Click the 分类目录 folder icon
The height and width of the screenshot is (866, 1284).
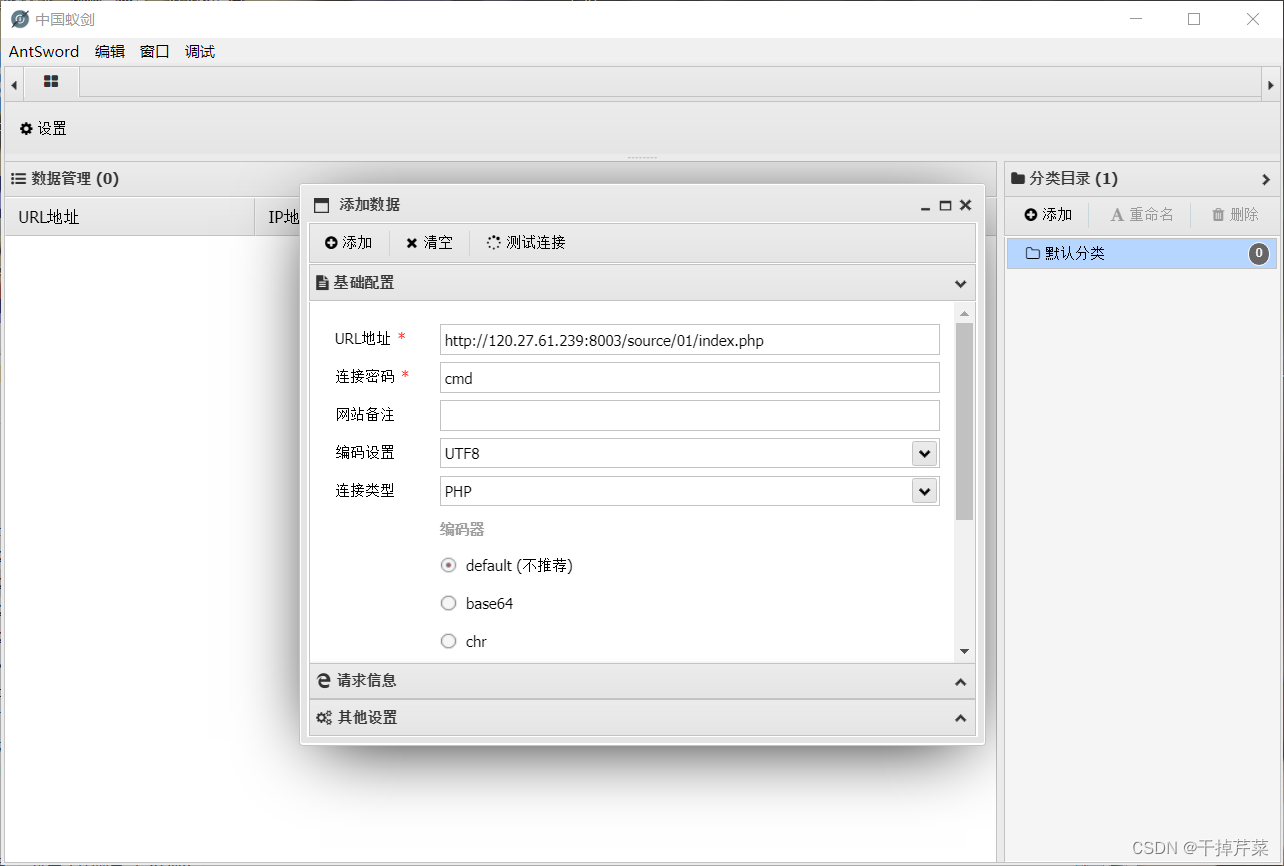pyautogui.click(x=1018, y=179)
